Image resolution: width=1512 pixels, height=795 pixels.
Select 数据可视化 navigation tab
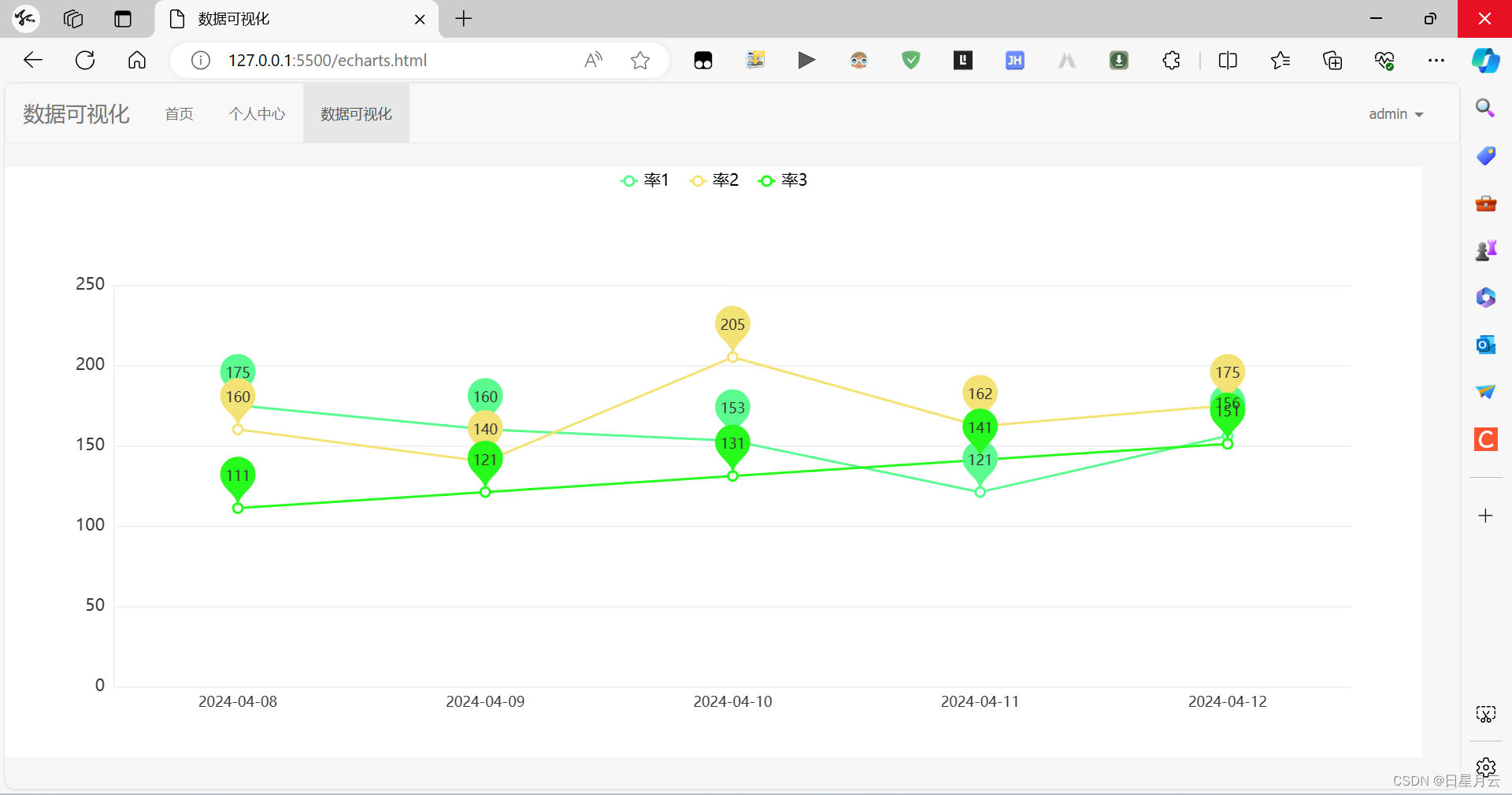[x=356, y=114]
